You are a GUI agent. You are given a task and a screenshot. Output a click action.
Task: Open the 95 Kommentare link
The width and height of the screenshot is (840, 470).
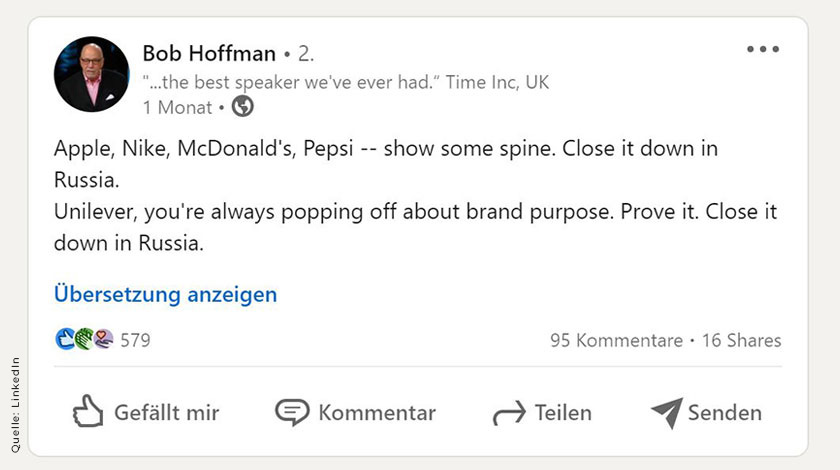point(617,340)
